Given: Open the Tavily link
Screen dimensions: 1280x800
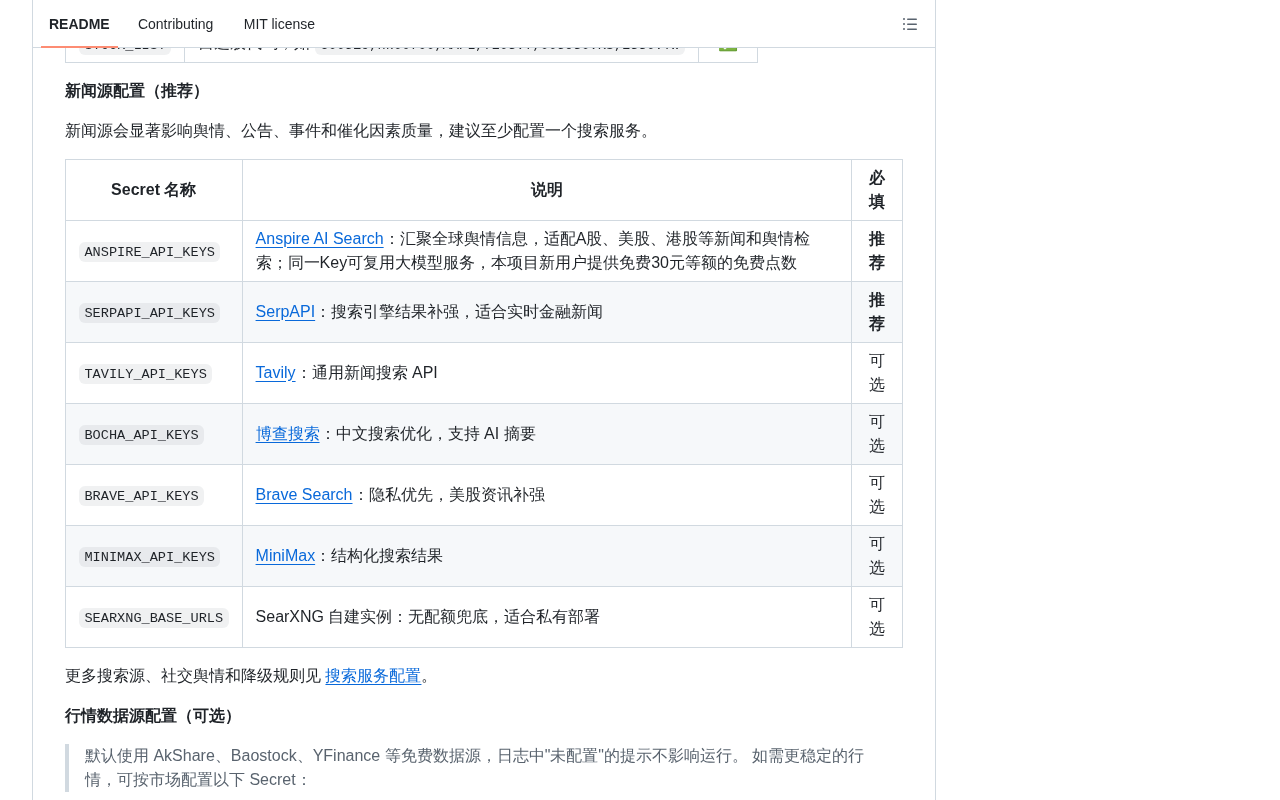Looking at the screenshot, I should click(276, 373).
